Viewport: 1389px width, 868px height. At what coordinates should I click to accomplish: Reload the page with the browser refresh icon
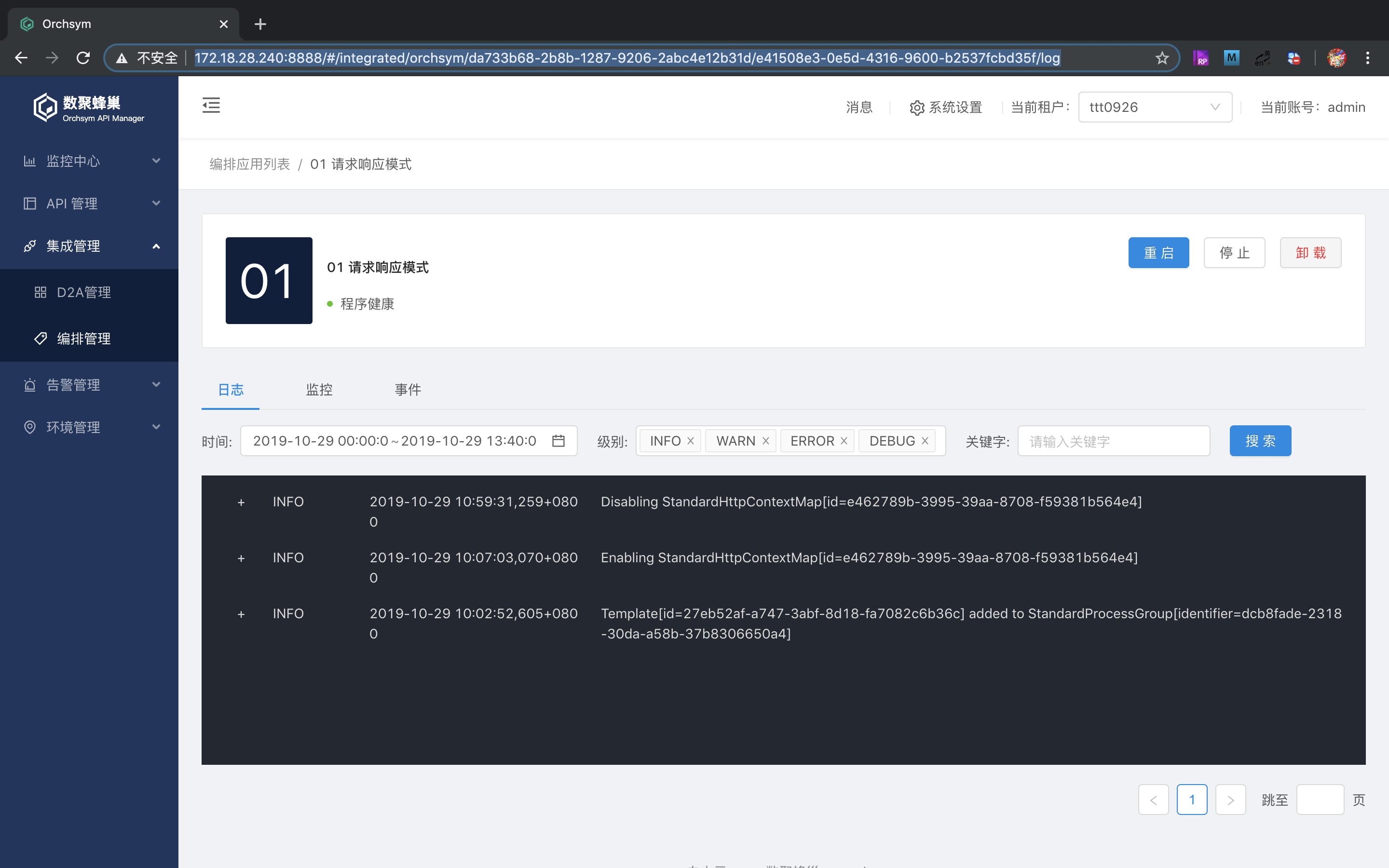(83, 58)
